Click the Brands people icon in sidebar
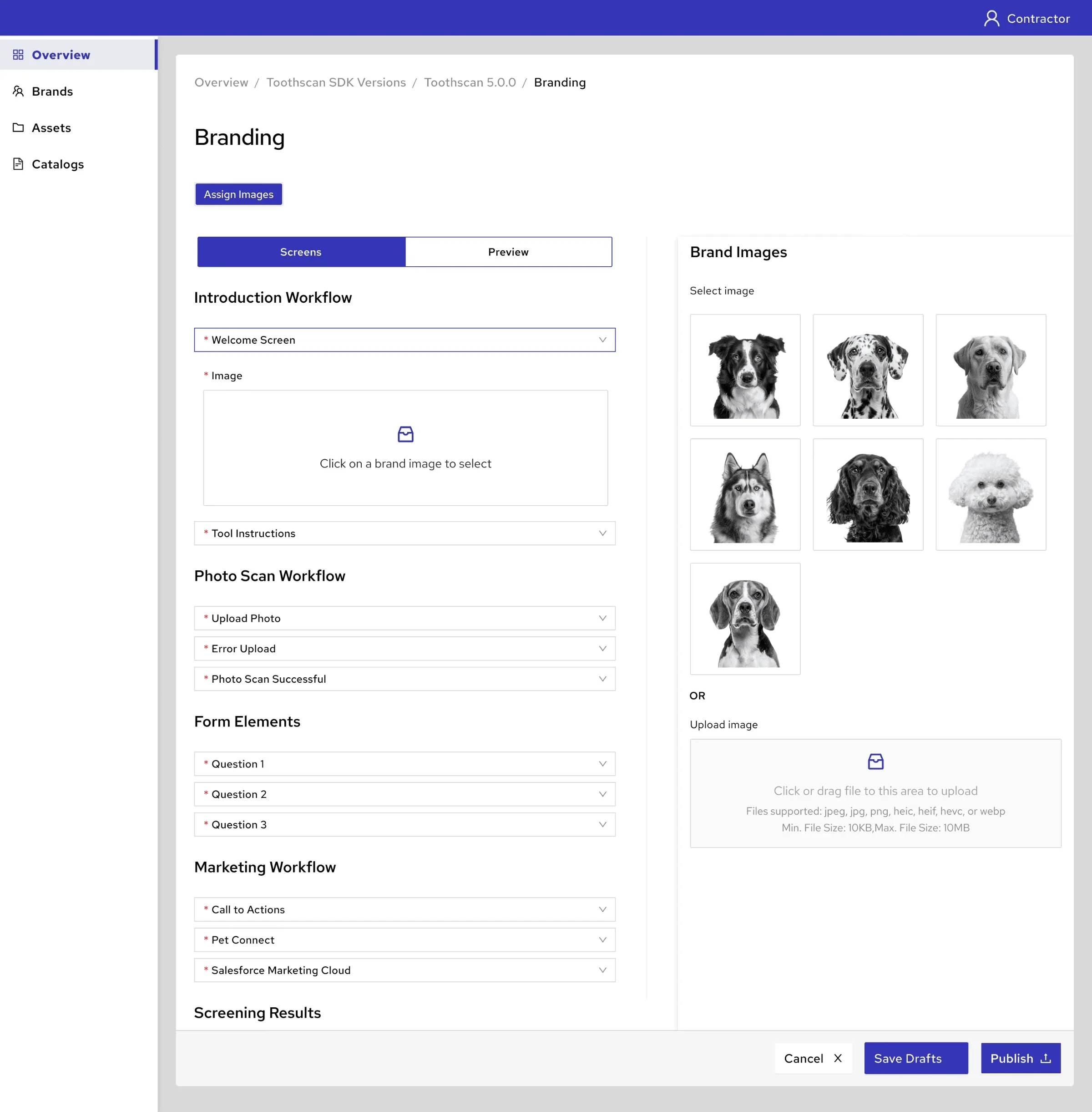The width and height of the screenshot is (1092, 1112). click(x=18, y=91)
